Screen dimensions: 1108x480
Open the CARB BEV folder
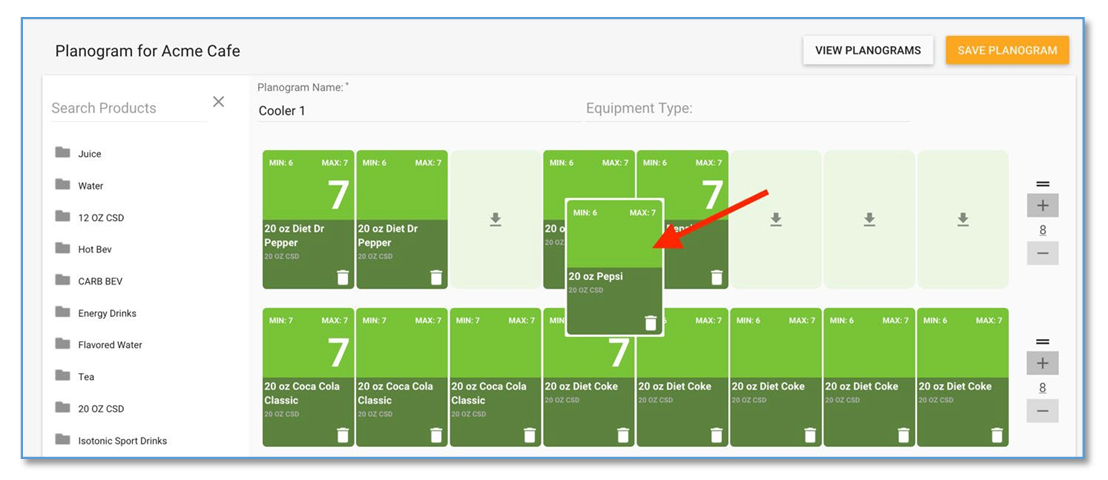pos(89,281)
